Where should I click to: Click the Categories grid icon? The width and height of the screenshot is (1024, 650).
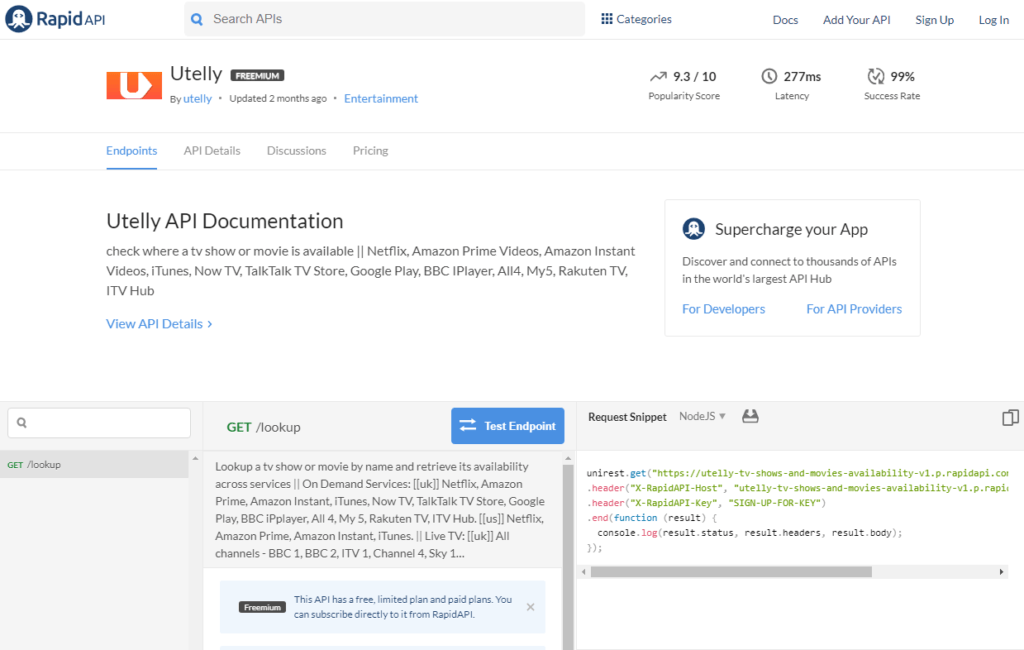[607, 19]
